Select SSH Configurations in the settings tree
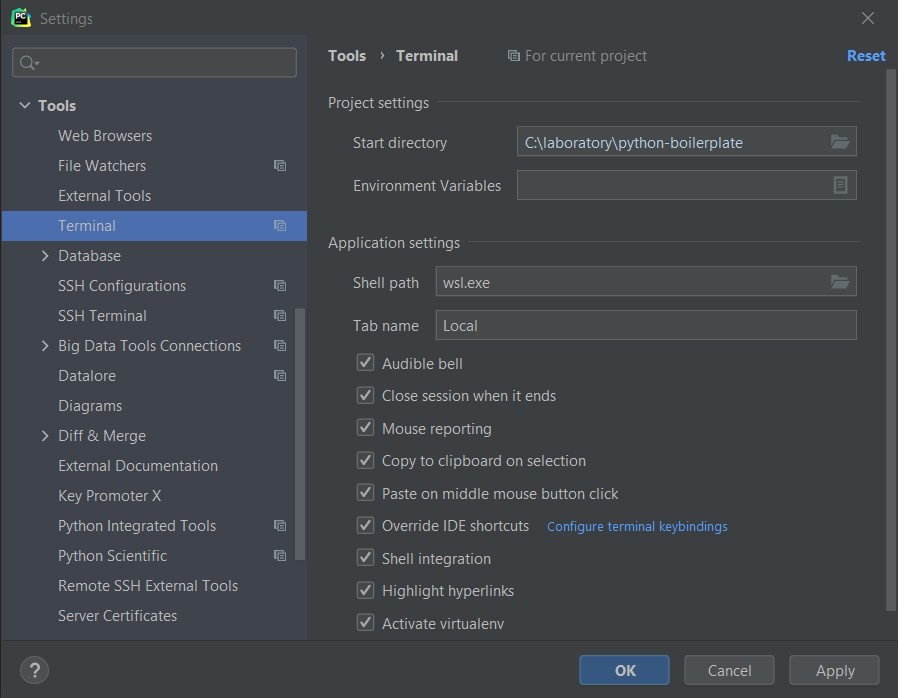 [122, 286]
